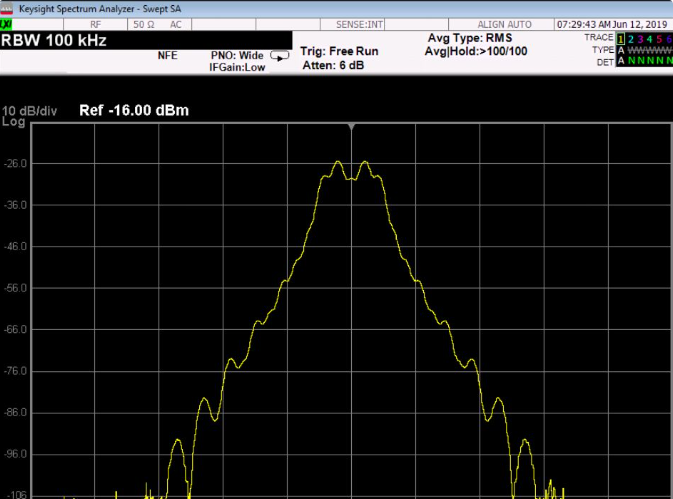Select trace number 4
The image size is (673, 499).
tap(649, 39)
